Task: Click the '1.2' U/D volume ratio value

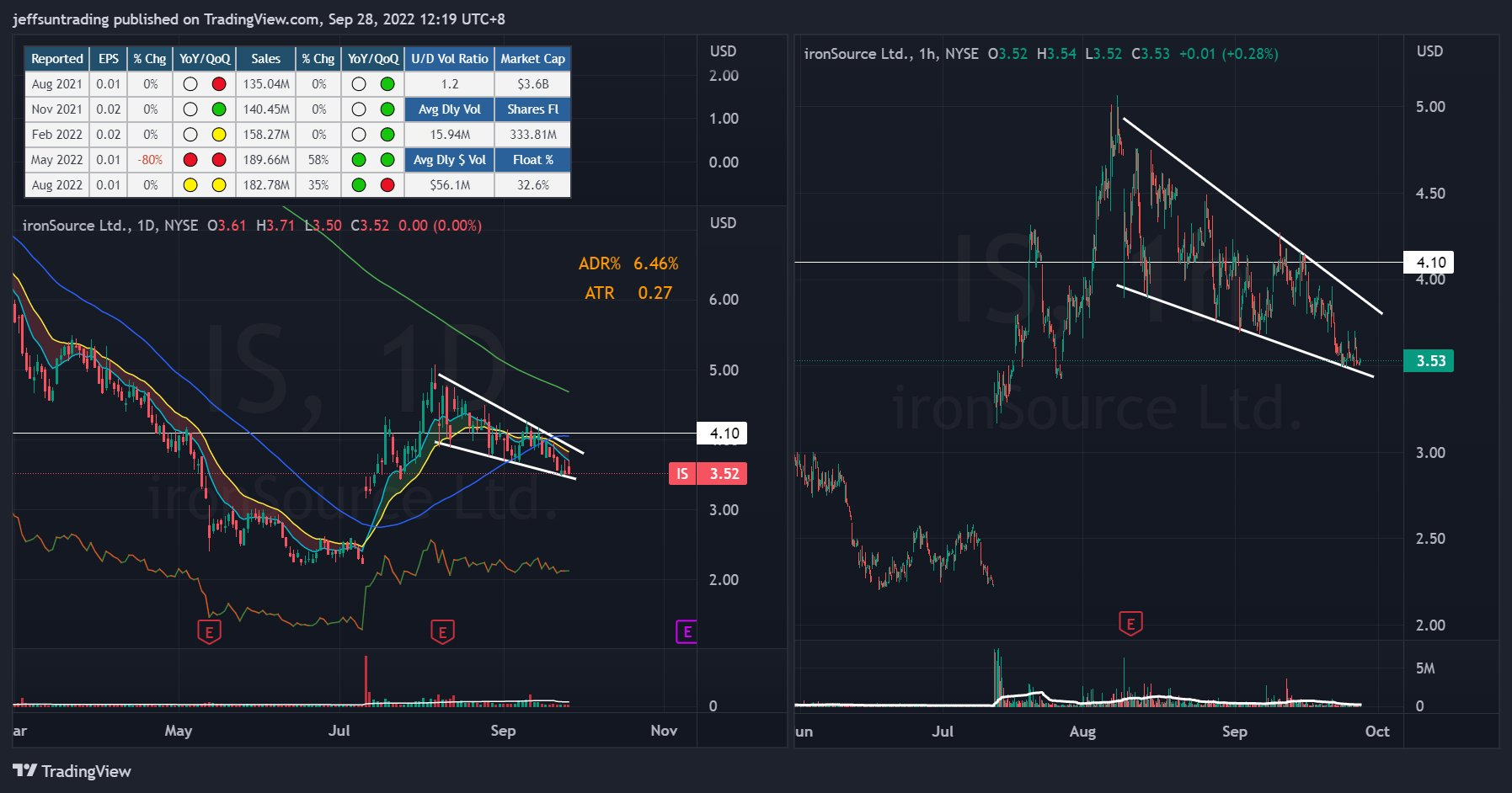Action: click(450, 84)
